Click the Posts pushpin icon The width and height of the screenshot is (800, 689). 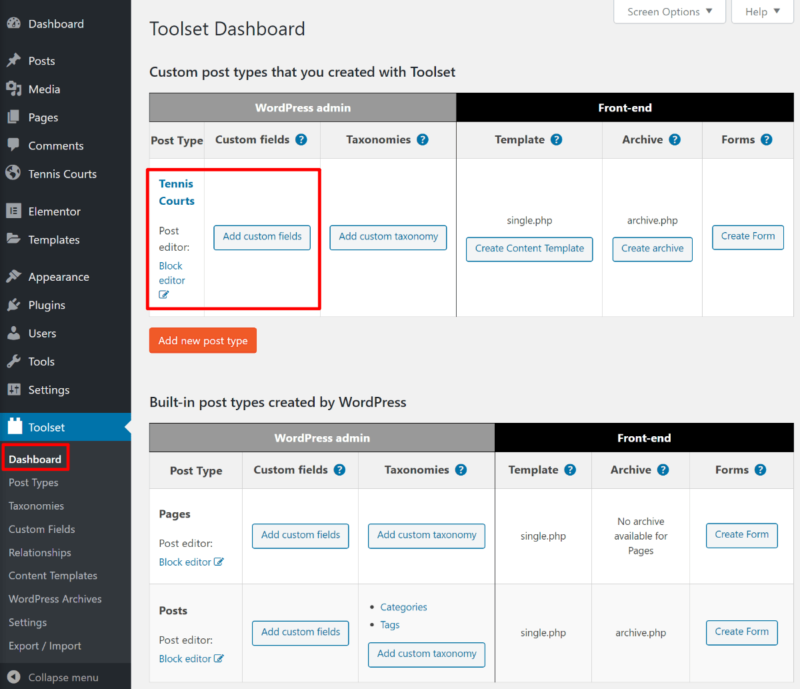(x=14, y=60)
